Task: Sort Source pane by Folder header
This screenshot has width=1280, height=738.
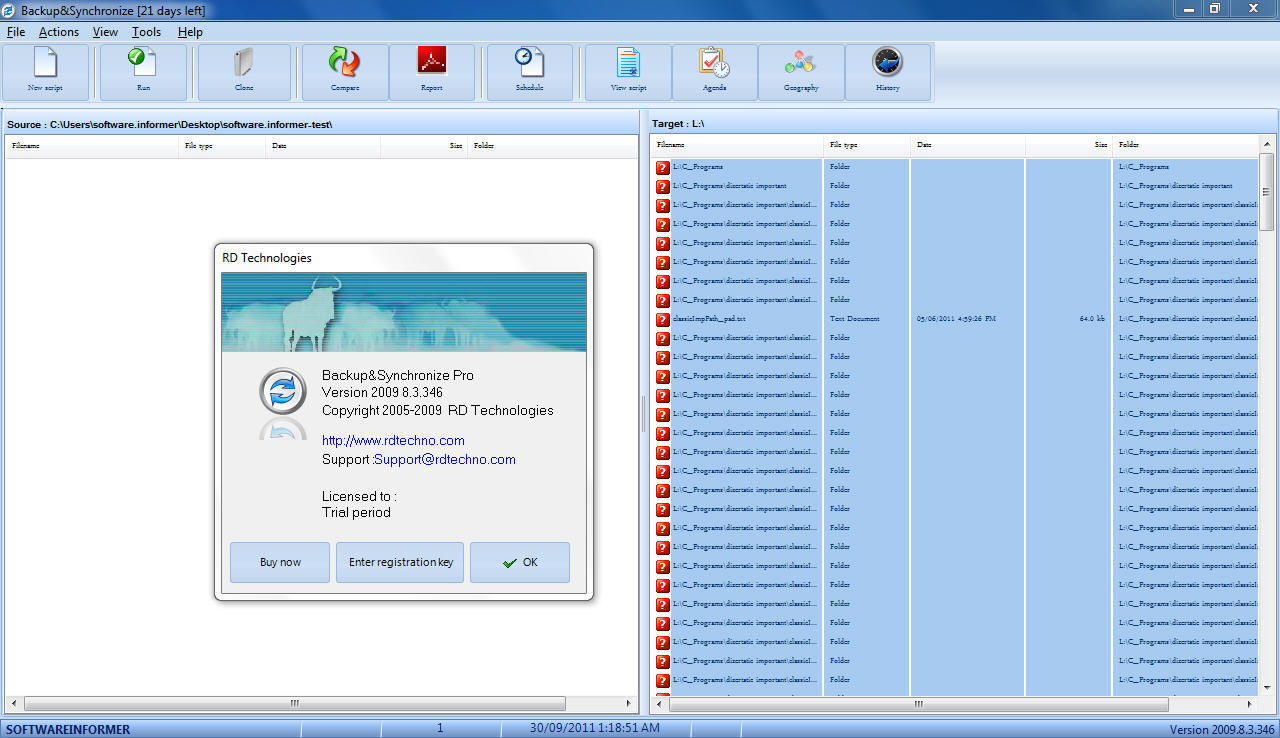Action: (552, 146)
